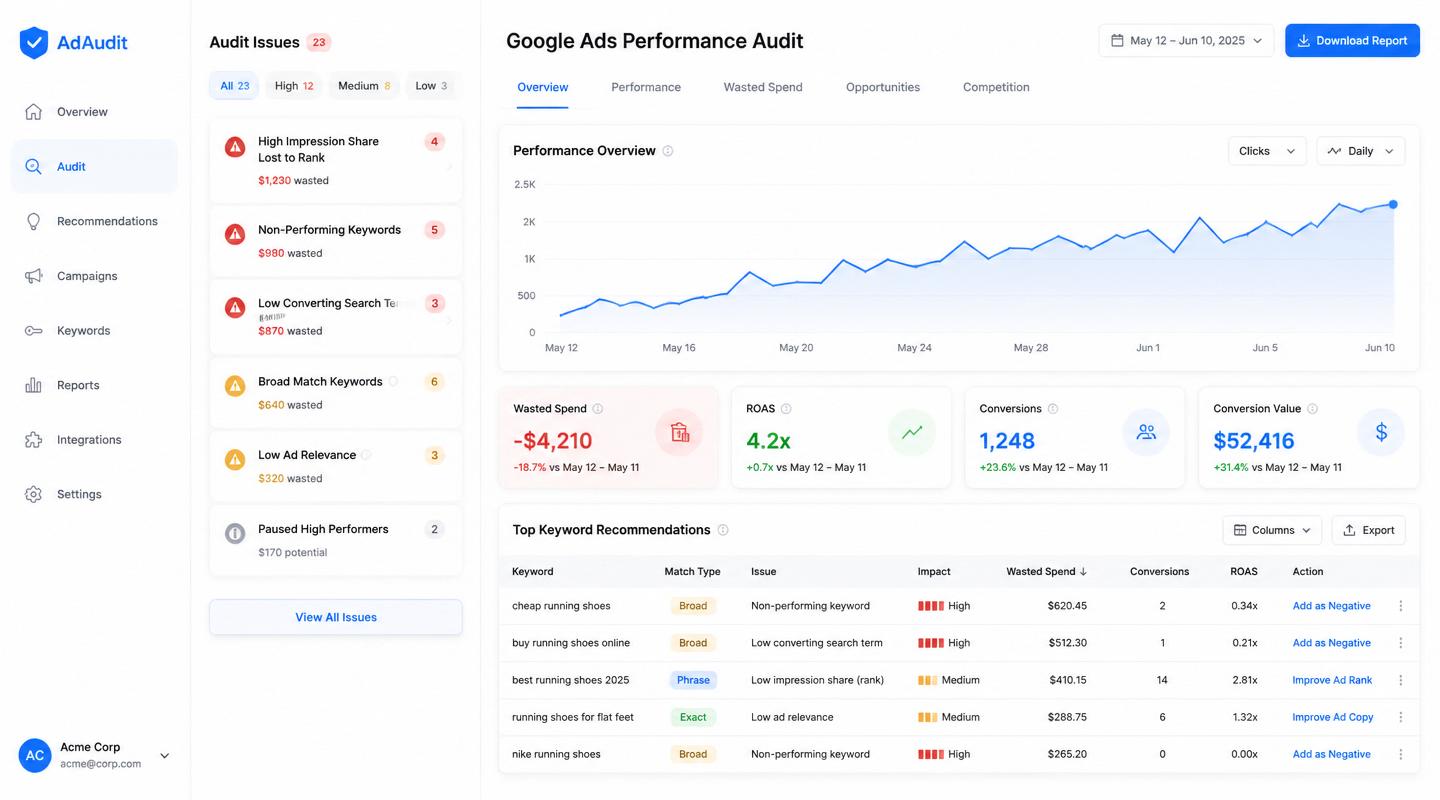Click the -$4,210 wasted spend figure
Viewport: 1440px width, 800px height.
click(553, 441)
